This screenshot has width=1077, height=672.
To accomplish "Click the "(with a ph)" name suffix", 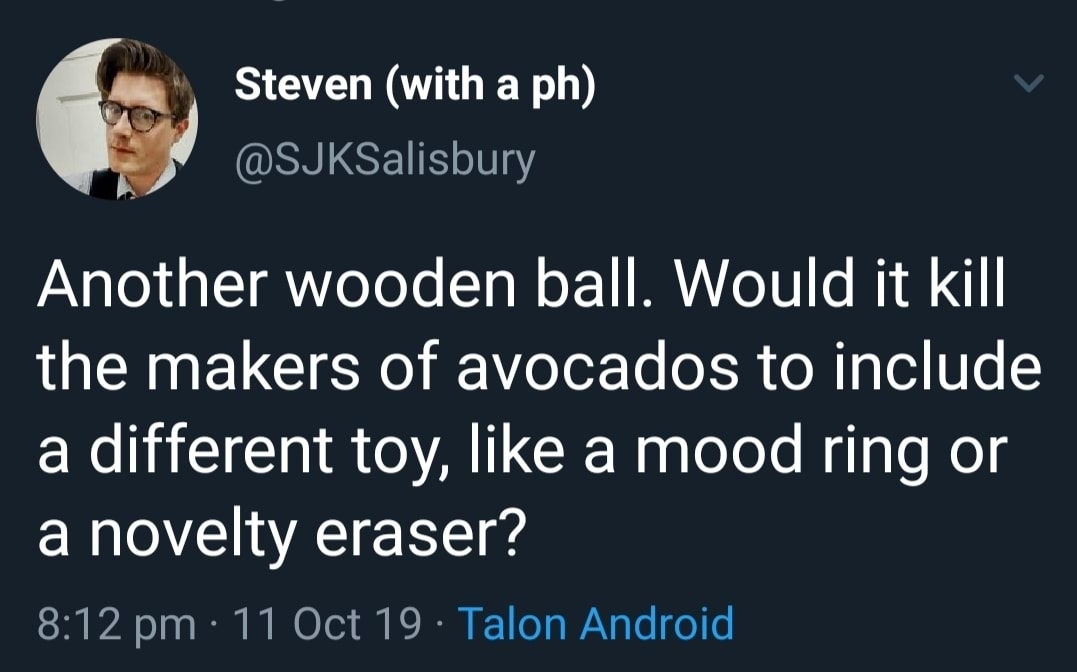I will (x=490, y=86).
